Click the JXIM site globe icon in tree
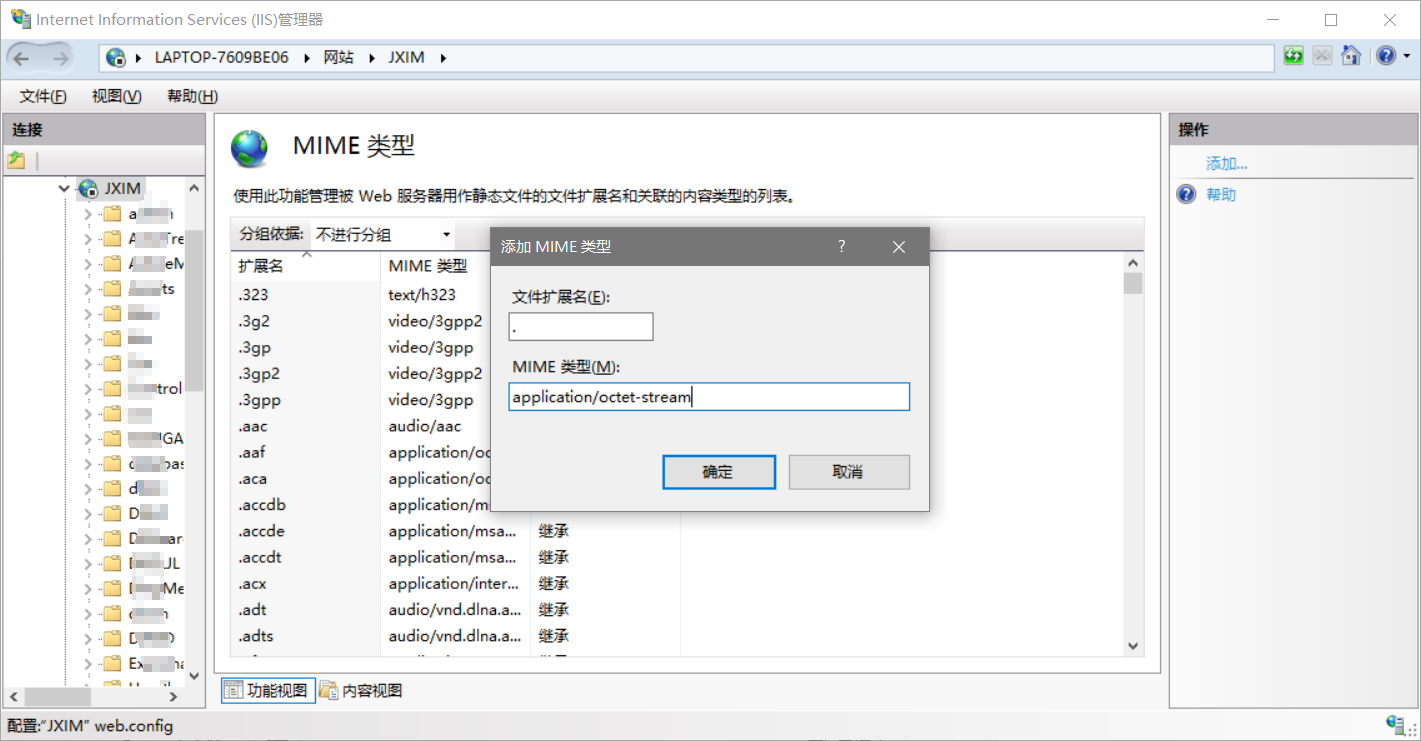 coord(88,188)
